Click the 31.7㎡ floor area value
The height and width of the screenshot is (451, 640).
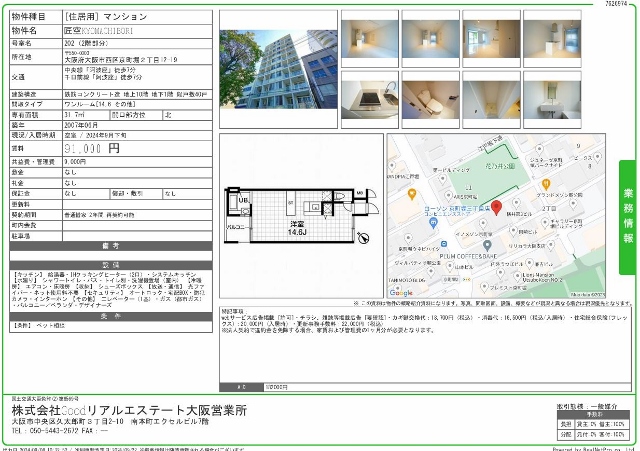[x=74, y=115]
